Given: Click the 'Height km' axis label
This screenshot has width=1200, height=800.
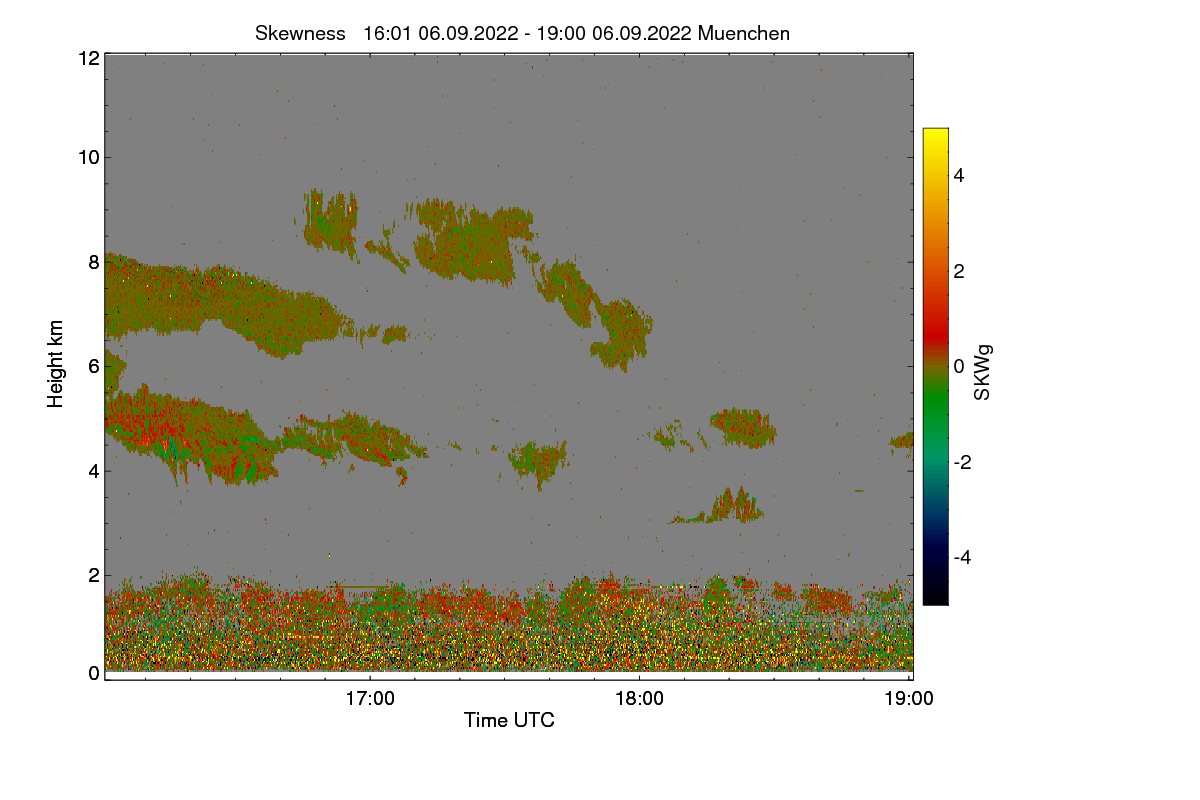Looking at the screenshot, I should 56,363.
